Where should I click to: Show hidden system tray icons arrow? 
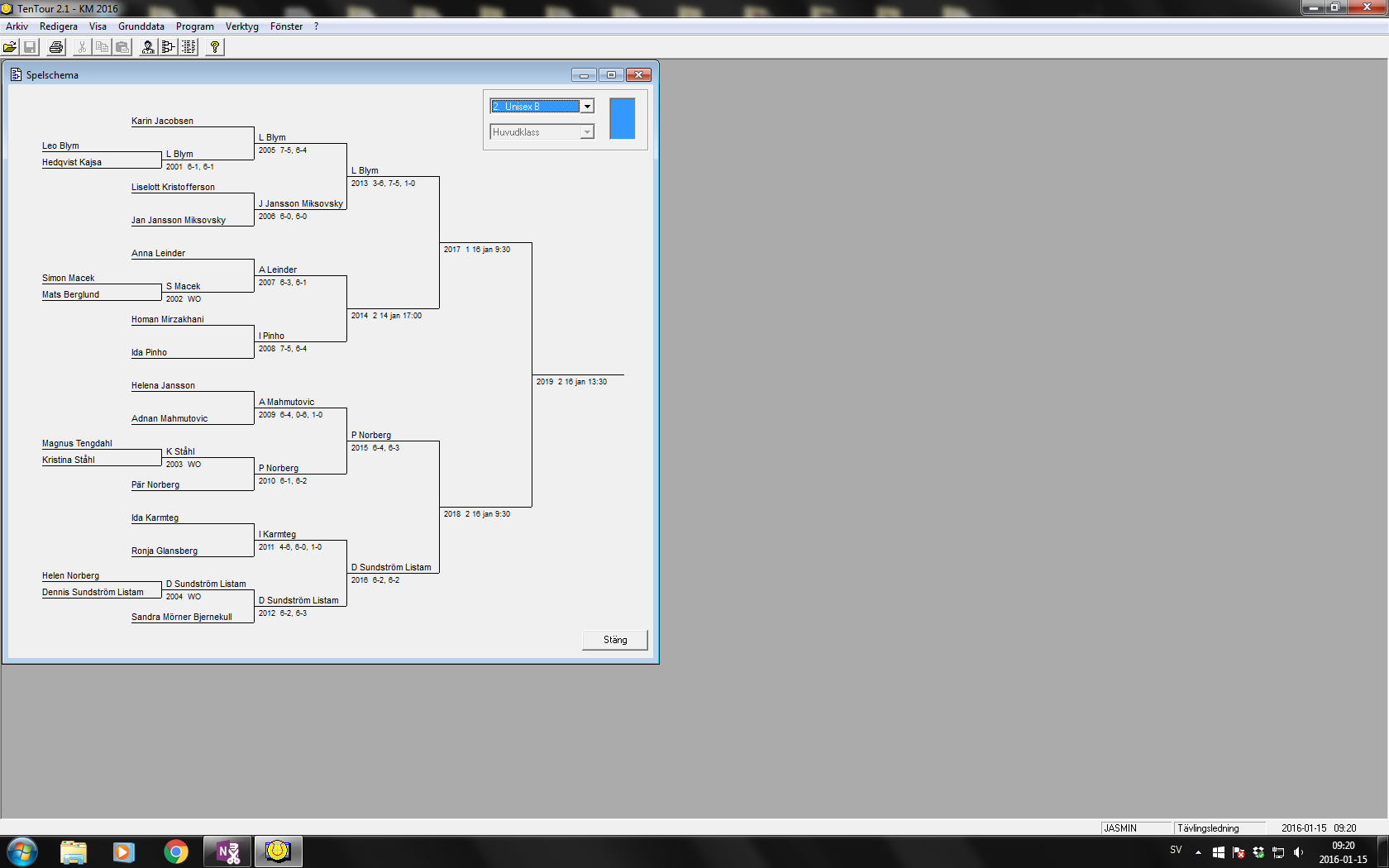[1198, 852]
